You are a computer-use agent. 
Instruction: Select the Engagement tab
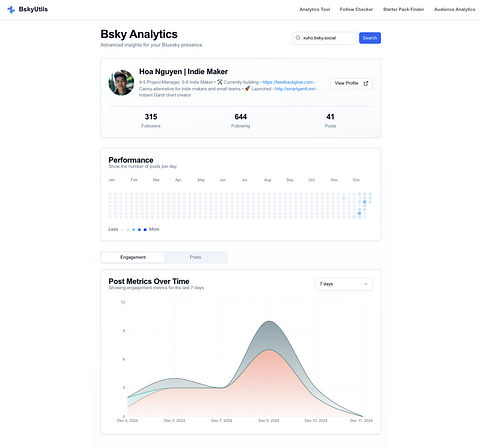click(x=133, y=257)
